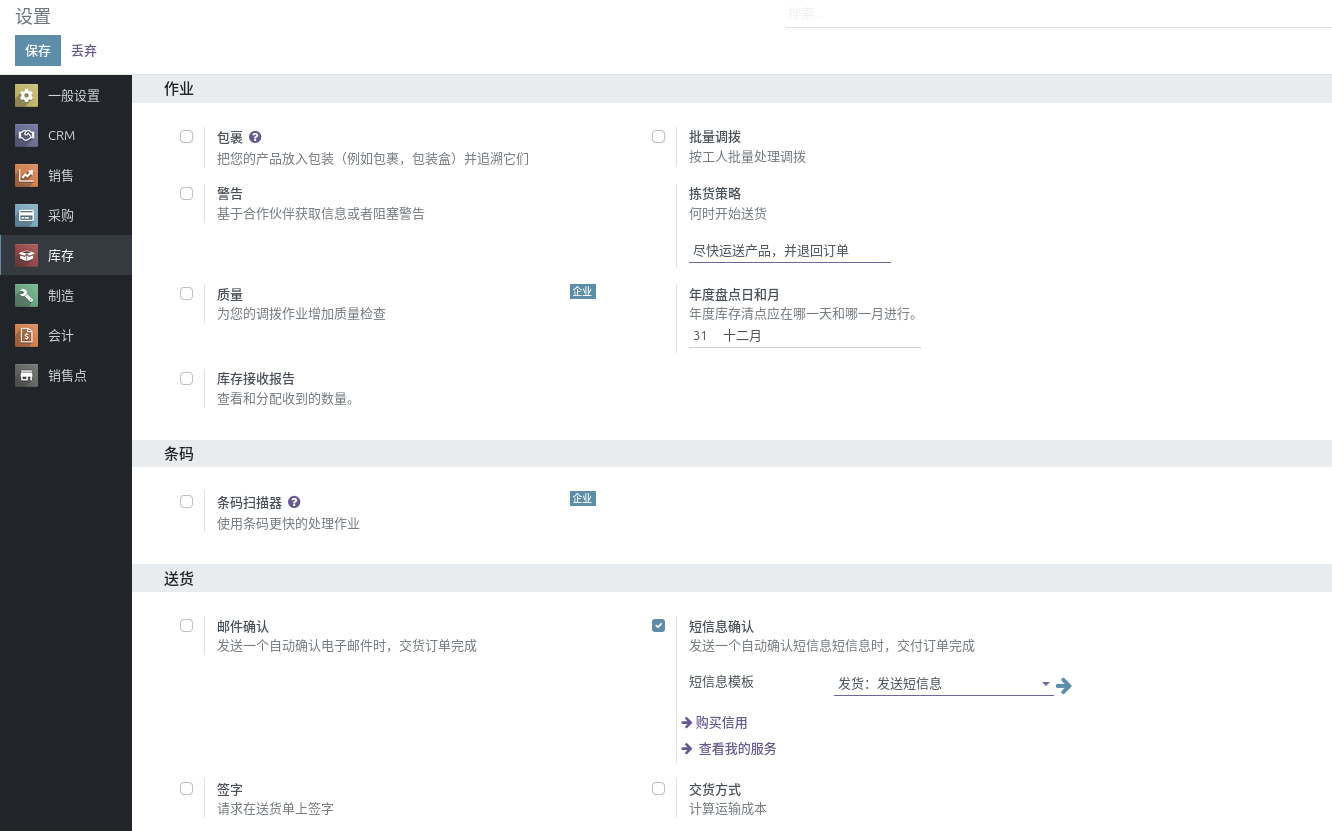Image resolution: width=1332 pixels, height=831 pixels.
Task: Click the 拣货策略 label
Action: 715,194
